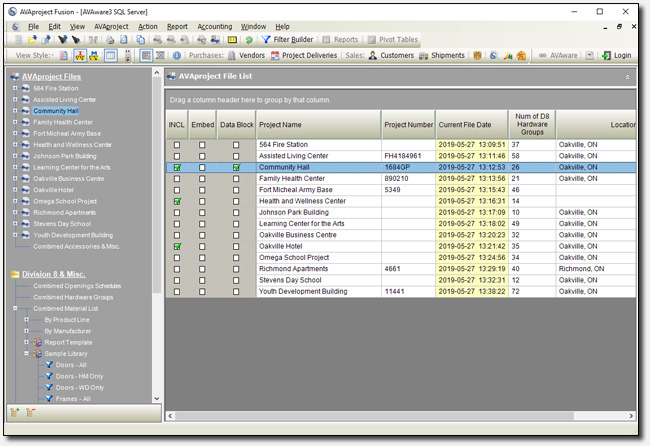Screen dimensions: 650x446
Task: Open the AVAproject menu
Action: coord(112,25)
